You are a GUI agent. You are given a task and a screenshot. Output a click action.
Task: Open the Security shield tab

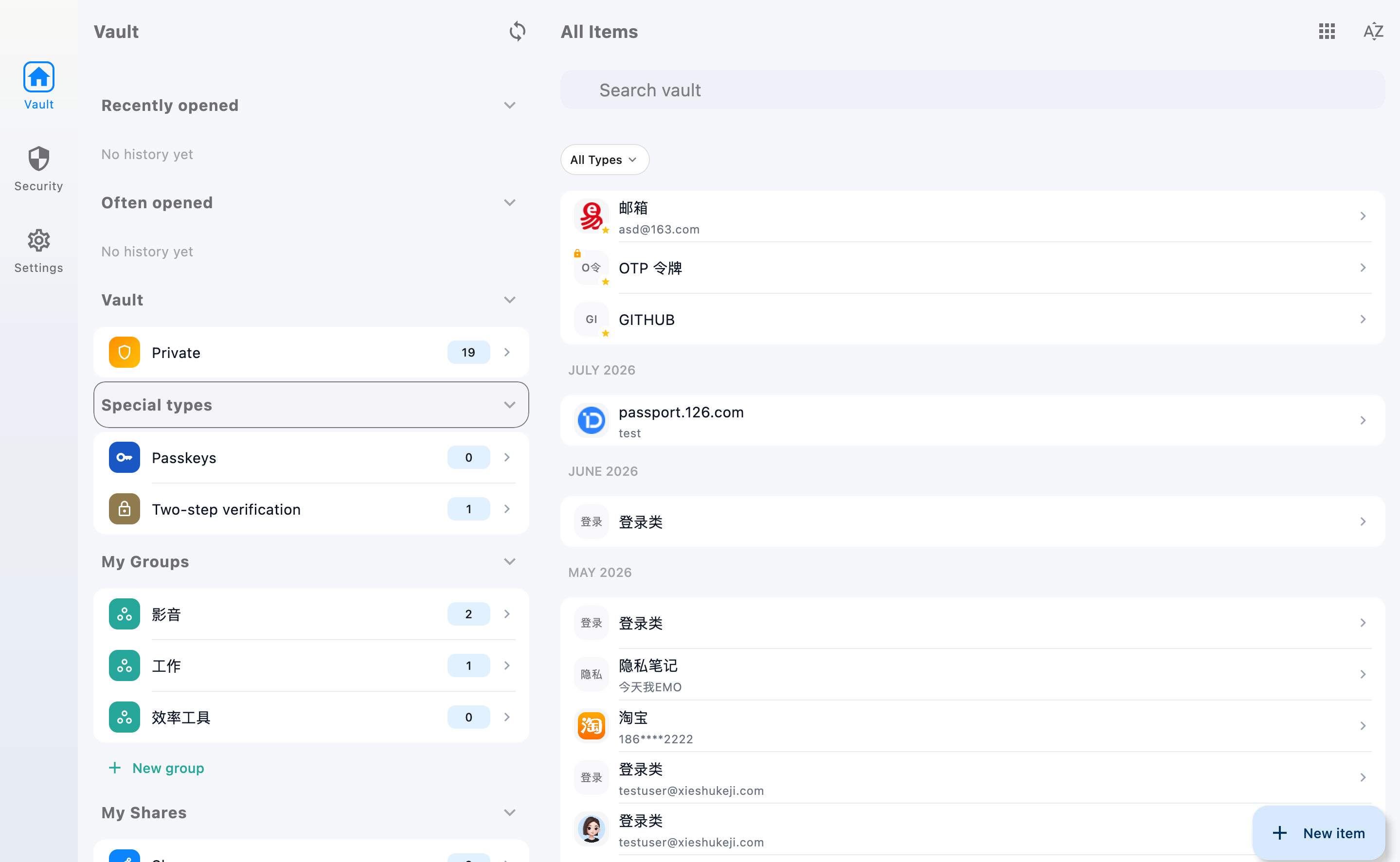[39, 168]
